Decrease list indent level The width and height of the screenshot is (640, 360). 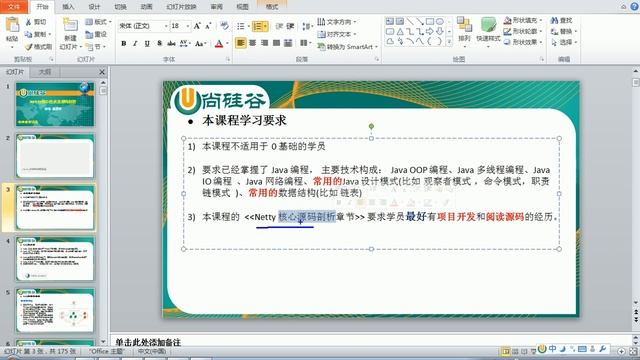tap(279, 27)
